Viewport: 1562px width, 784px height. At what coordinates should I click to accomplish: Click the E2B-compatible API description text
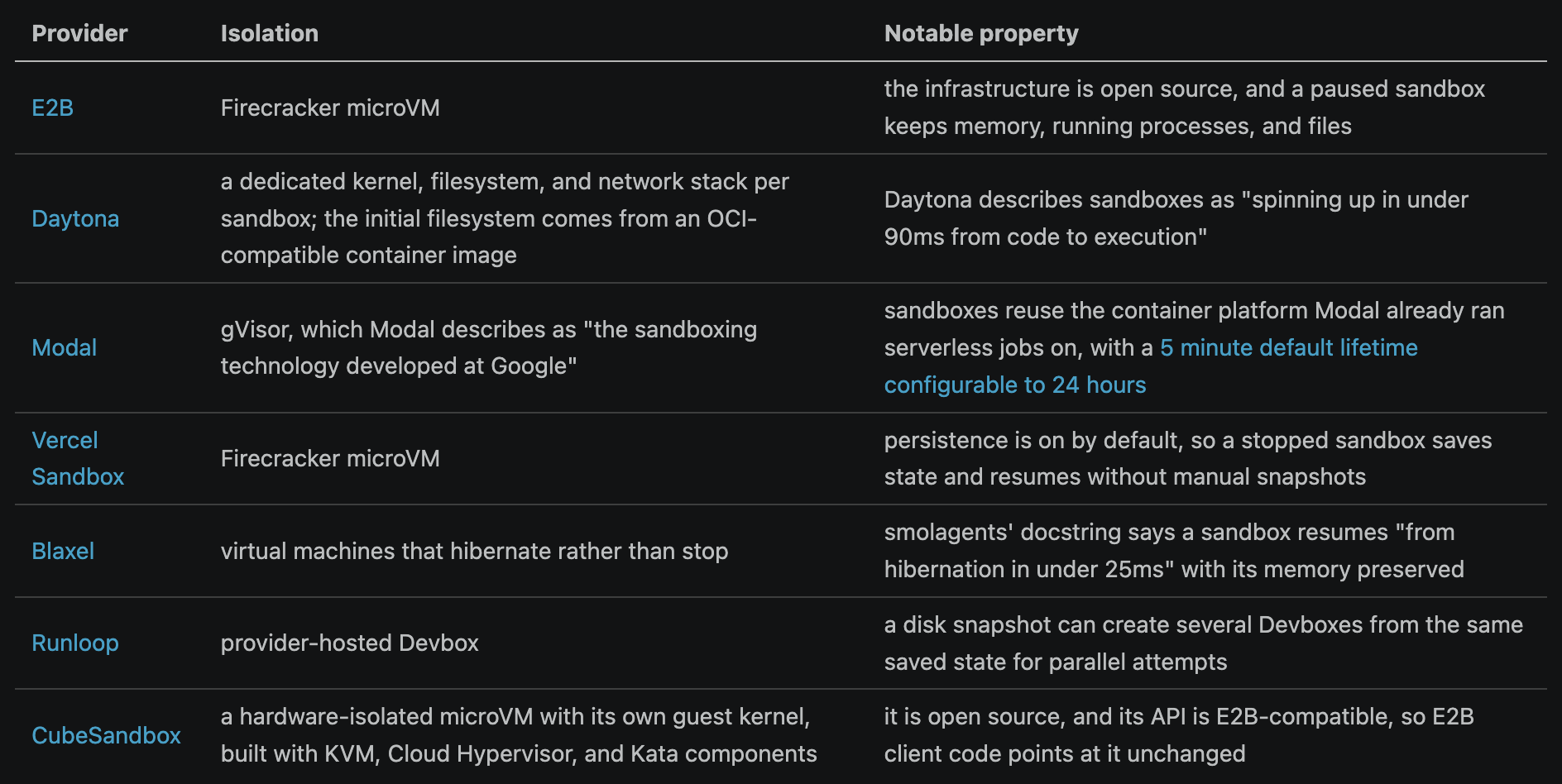click(1179, 735)
